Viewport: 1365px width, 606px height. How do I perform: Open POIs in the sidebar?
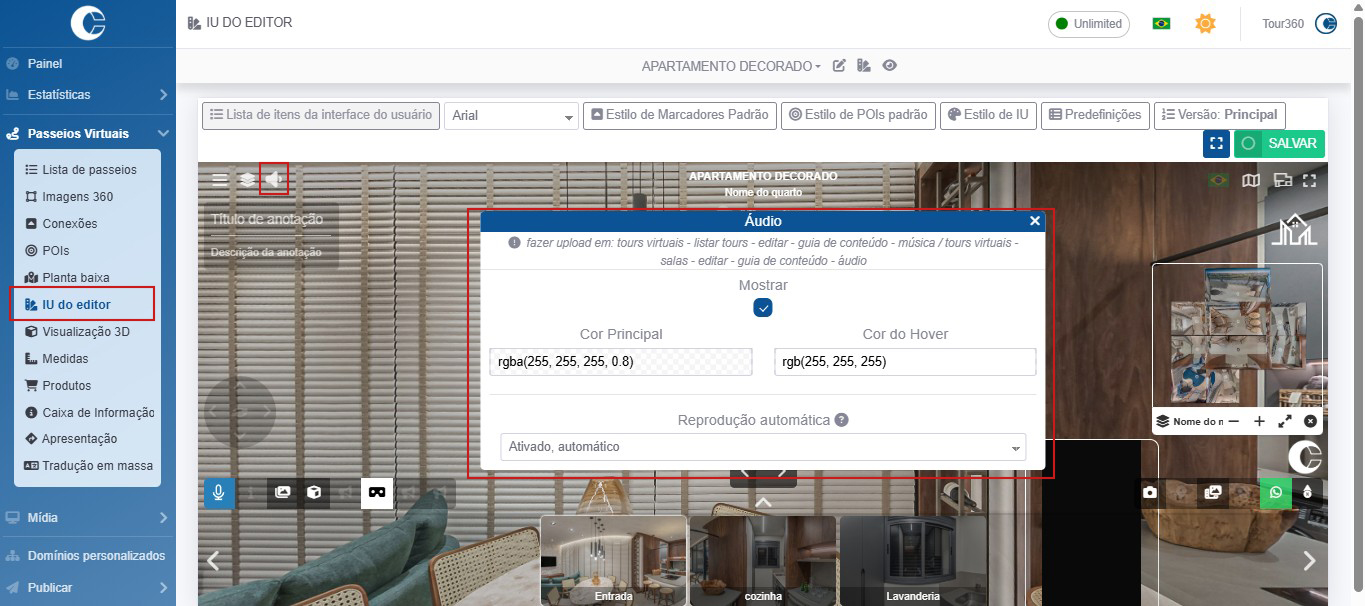pos(55,251)
